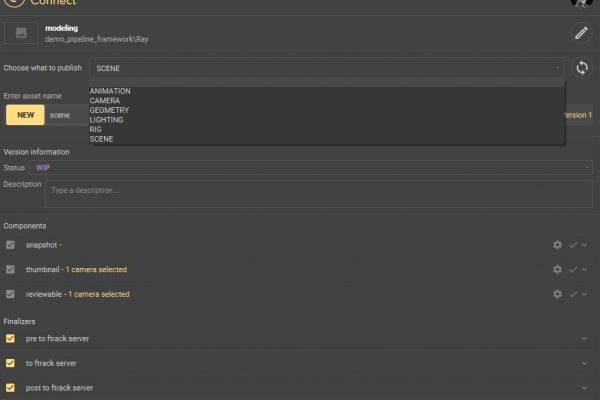The height and width of the screenshot is (400, 600).
Task: Click the pencil edit context icon
Action: pyautogui.click(x=581, y=33)
